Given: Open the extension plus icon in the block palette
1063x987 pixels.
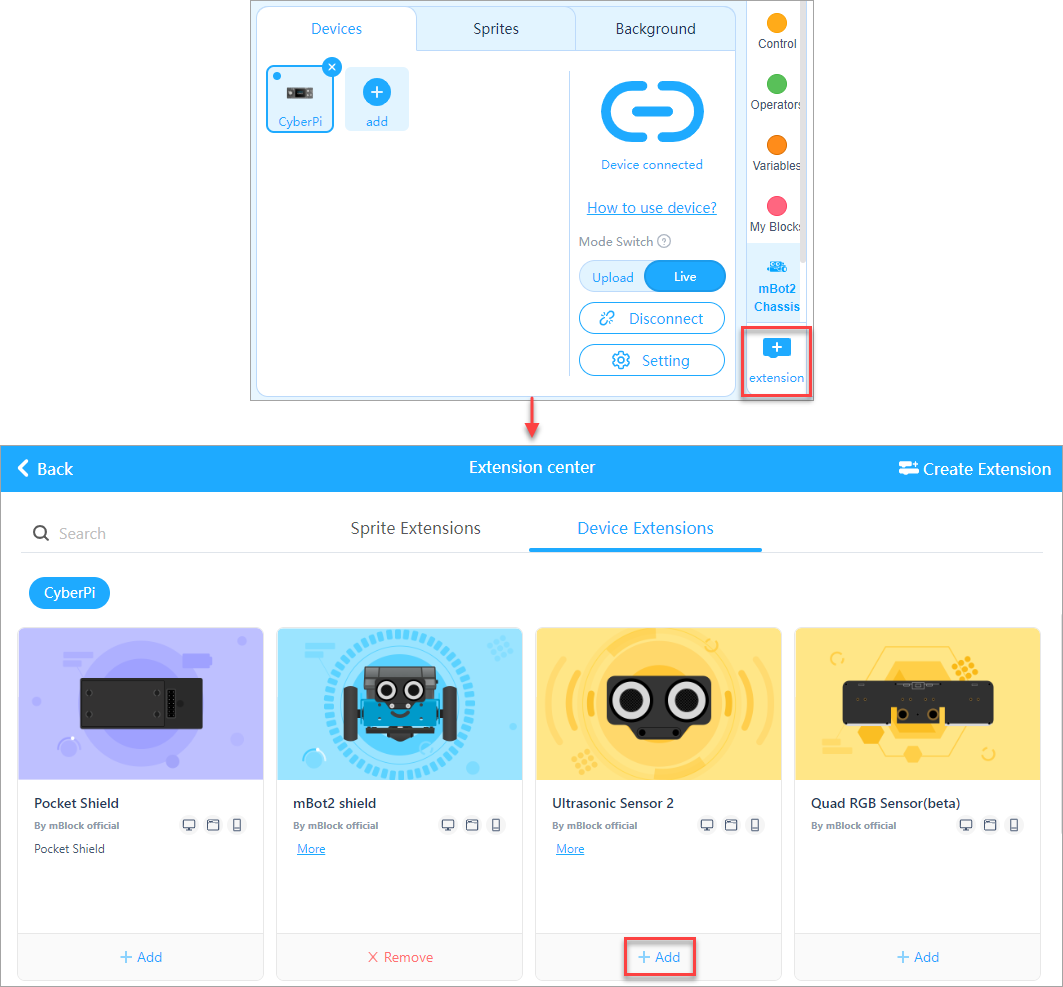Looking at the screenshot, I should pos(777,348).
